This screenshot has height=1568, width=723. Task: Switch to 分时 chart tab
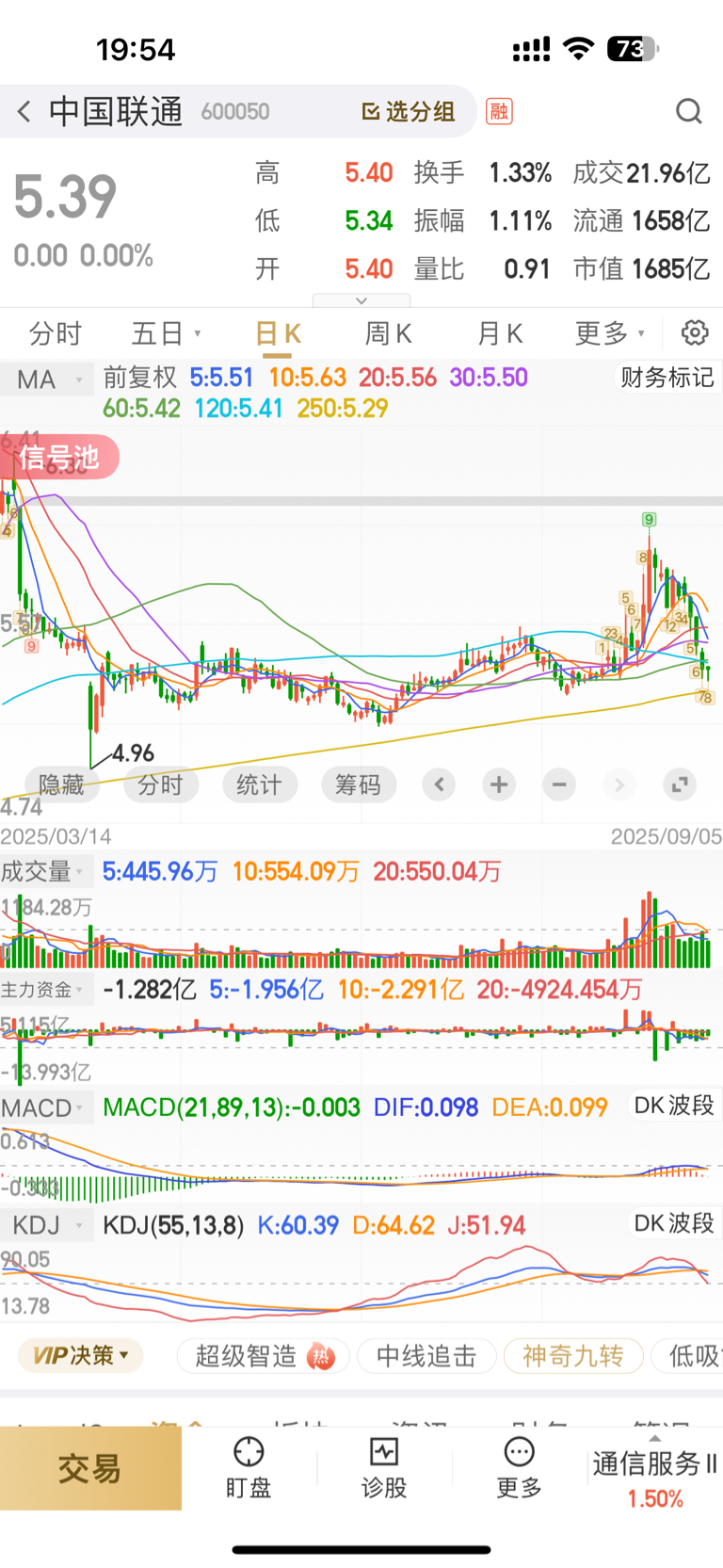tap(56, 333)
